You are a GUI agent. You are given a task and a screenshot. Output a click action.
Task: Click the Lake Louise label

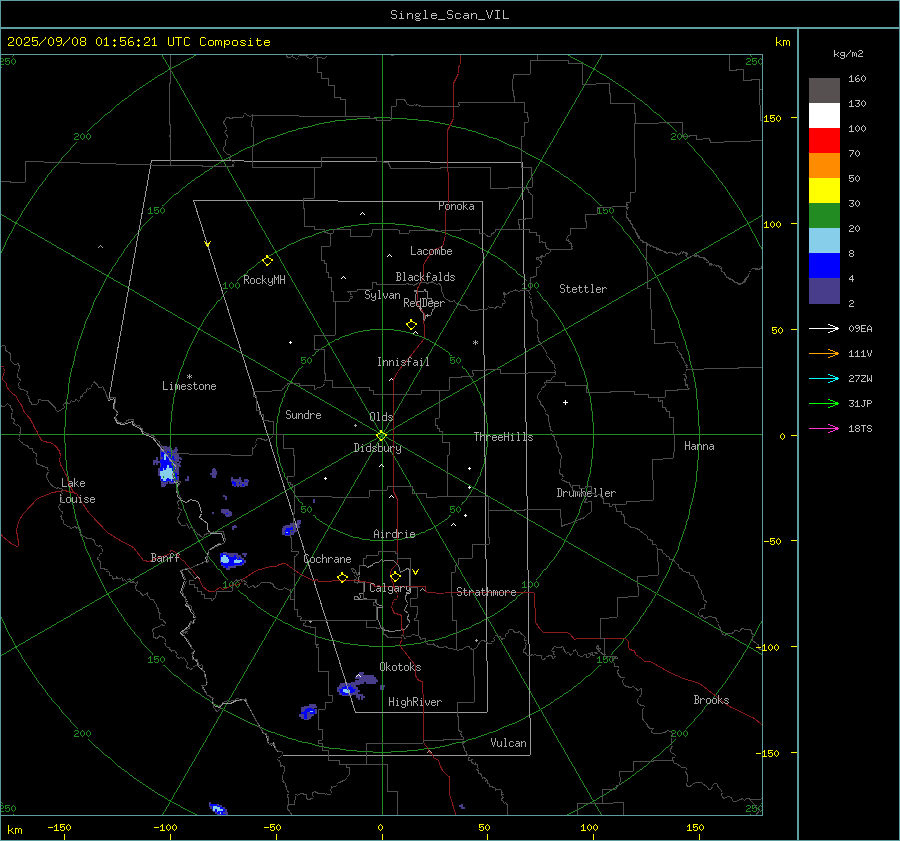tap(77, 491)
